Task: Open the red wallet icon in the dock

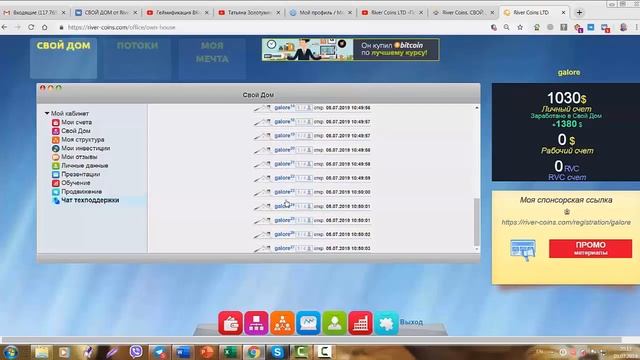Action: [x=231, y=323]
